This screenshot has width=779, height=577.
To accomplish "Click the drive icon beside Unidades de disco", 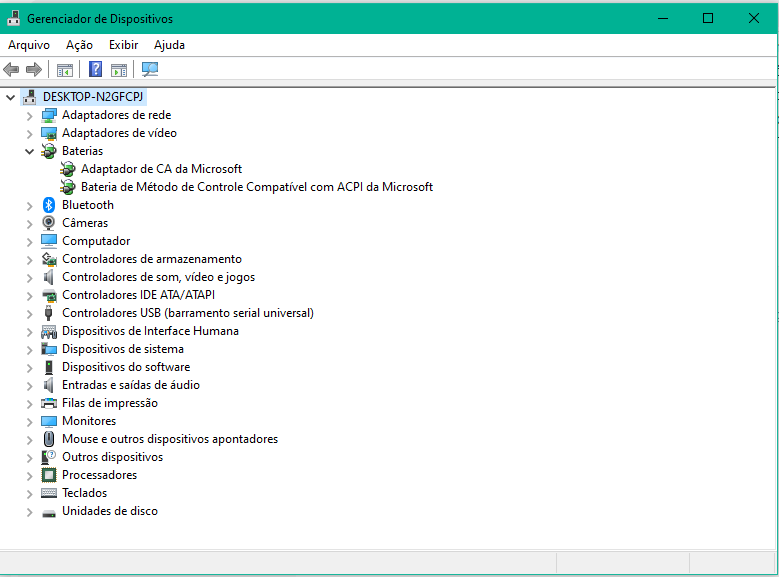I will 49,512.
